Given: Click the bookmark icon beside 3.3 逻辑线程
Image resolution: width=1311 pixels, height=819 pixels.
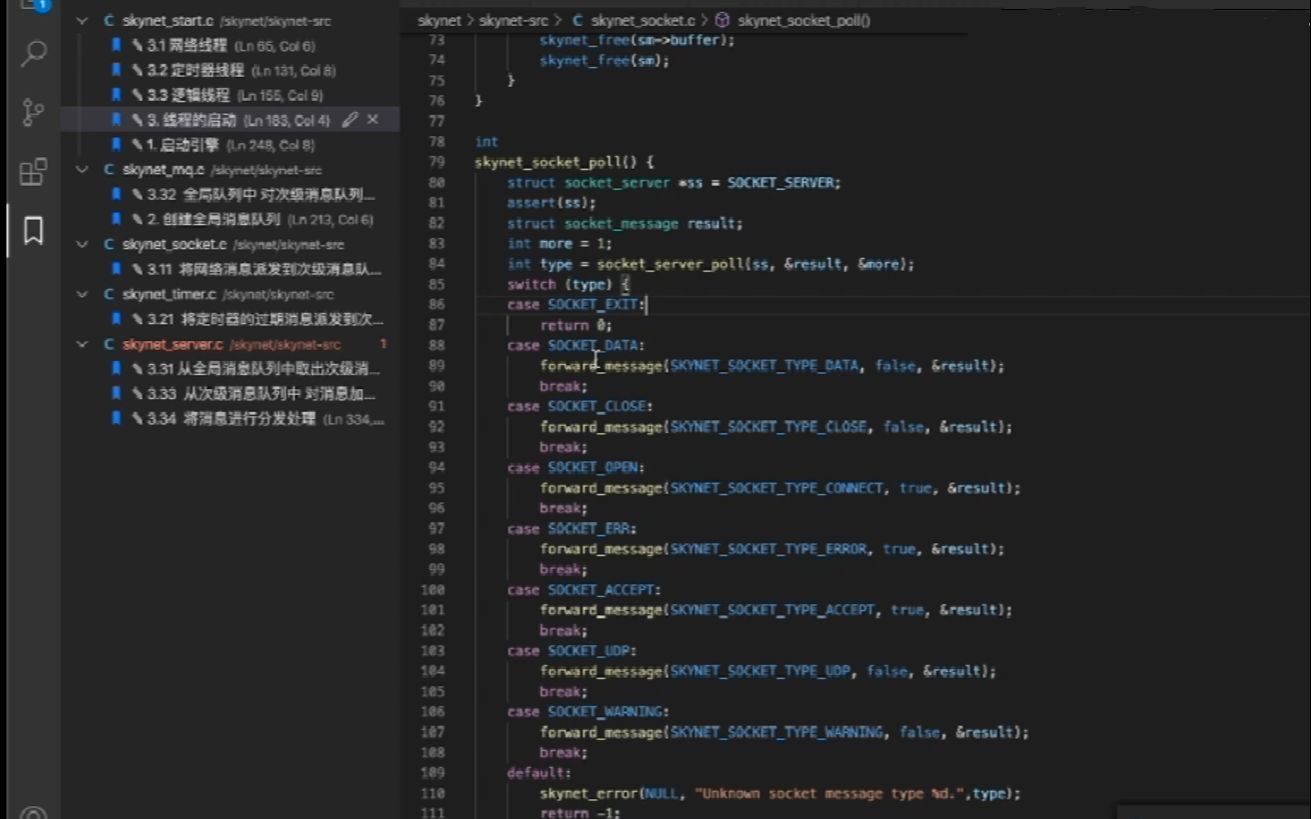Looking at the screenshot, I should (x=116, y=95).
